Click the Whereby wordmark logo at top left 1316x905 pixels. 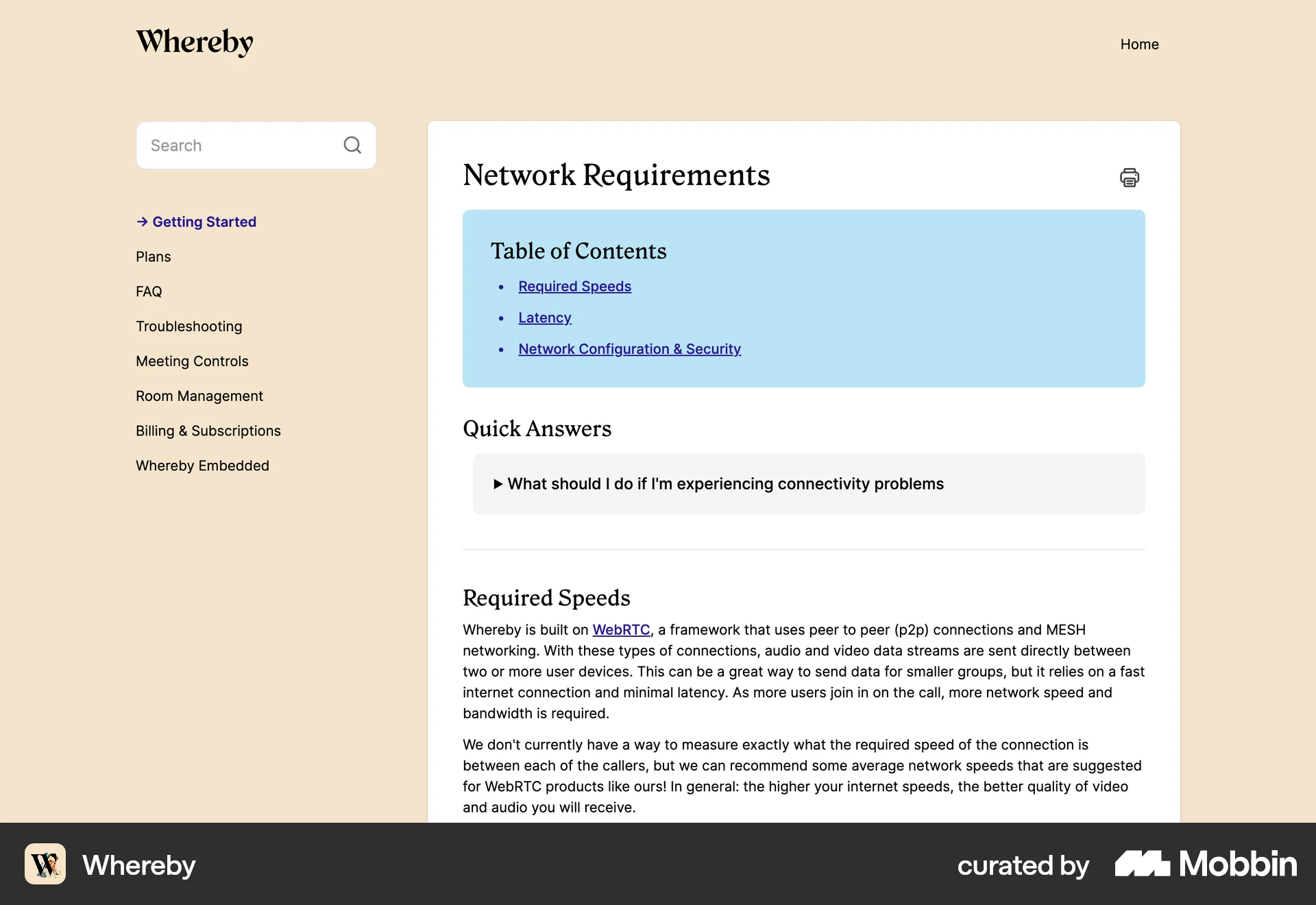194,43
